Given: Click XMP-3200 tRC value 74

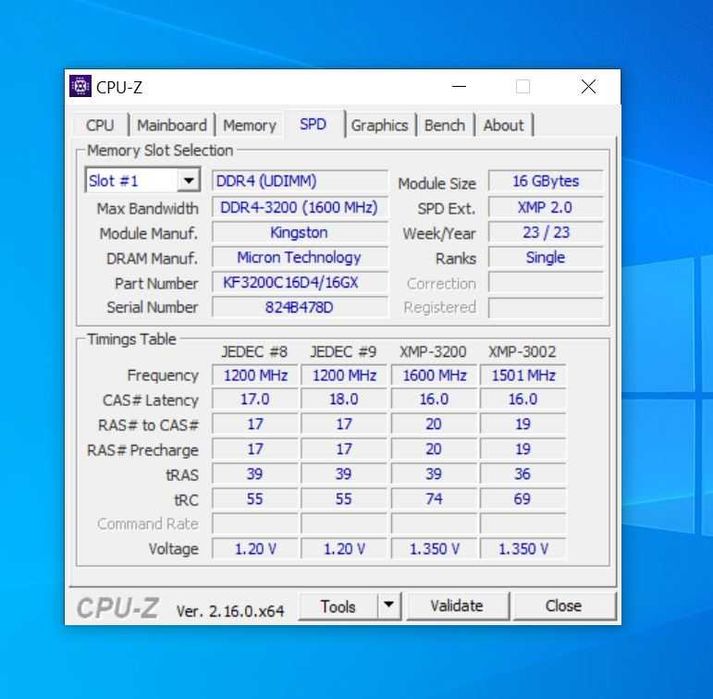Looking at the screenshot, I should coord(434,499).
